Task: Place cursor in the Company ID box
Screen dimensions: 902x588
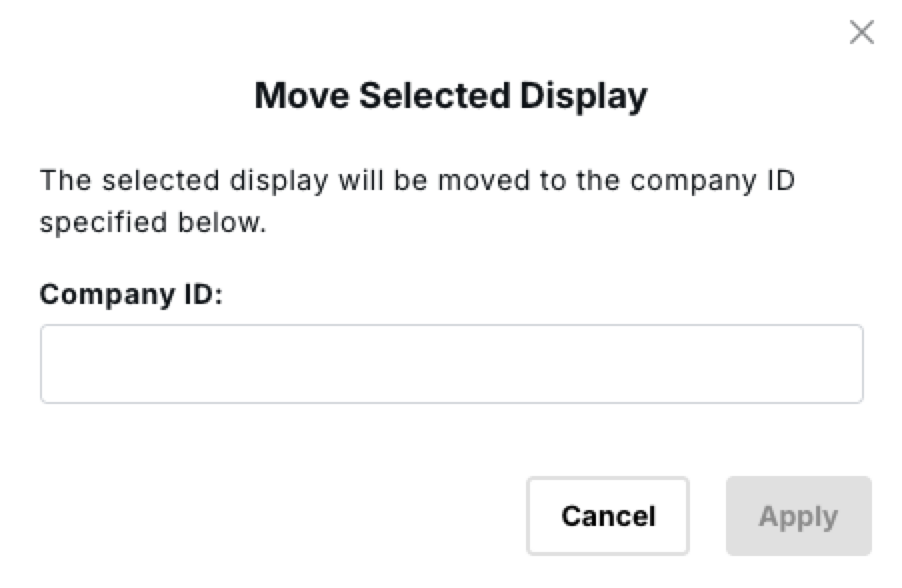Action: (x=451, y=364)
